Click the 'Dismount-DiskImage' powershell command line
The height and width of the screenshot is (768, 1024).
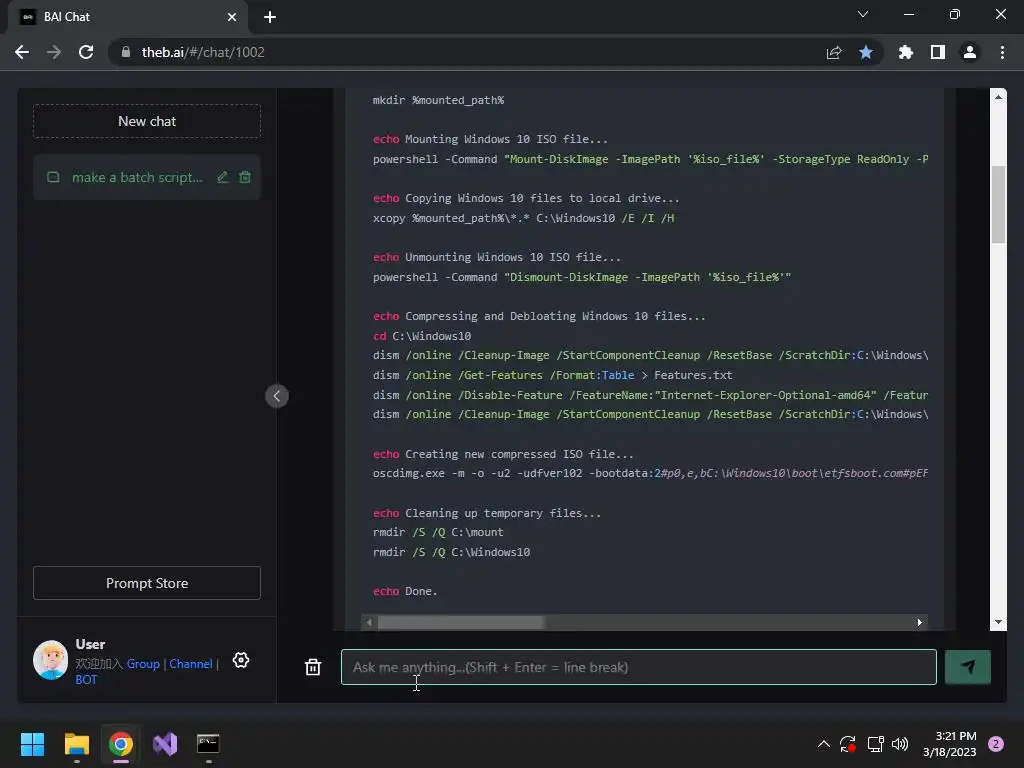click(x=581, y=277)
